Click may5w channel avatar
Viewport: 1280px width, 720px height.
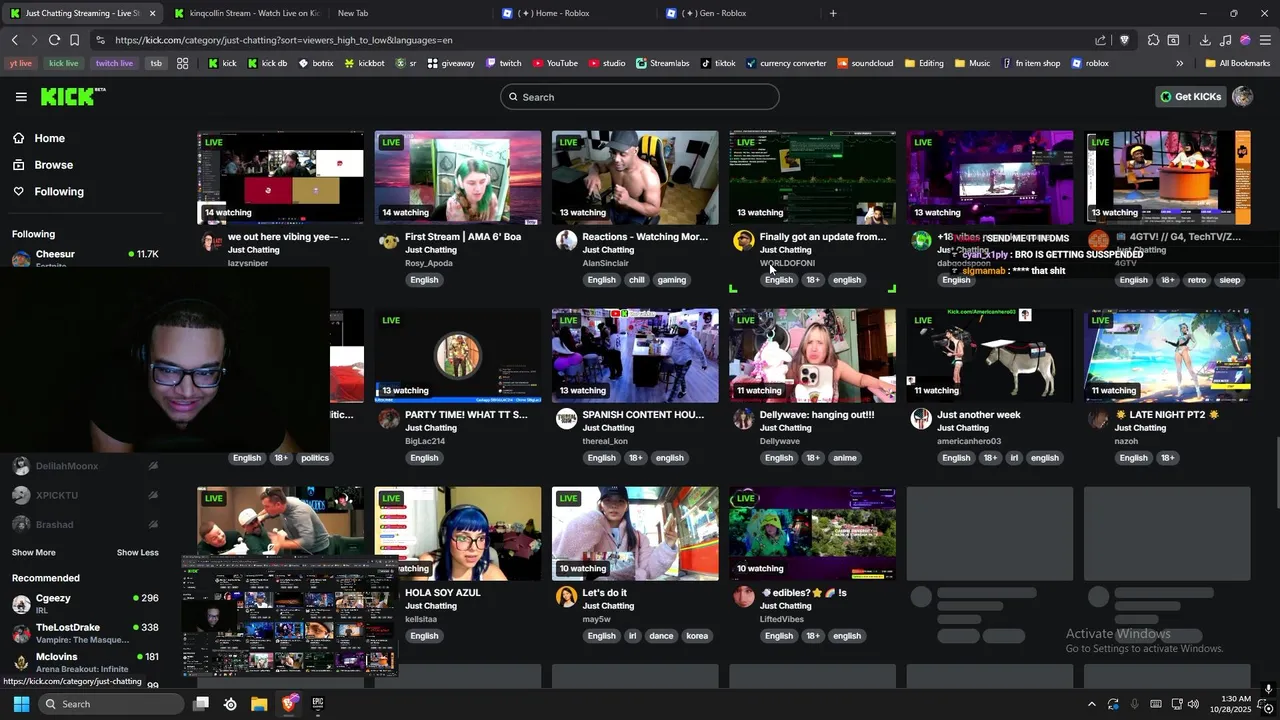pos(566,596)
